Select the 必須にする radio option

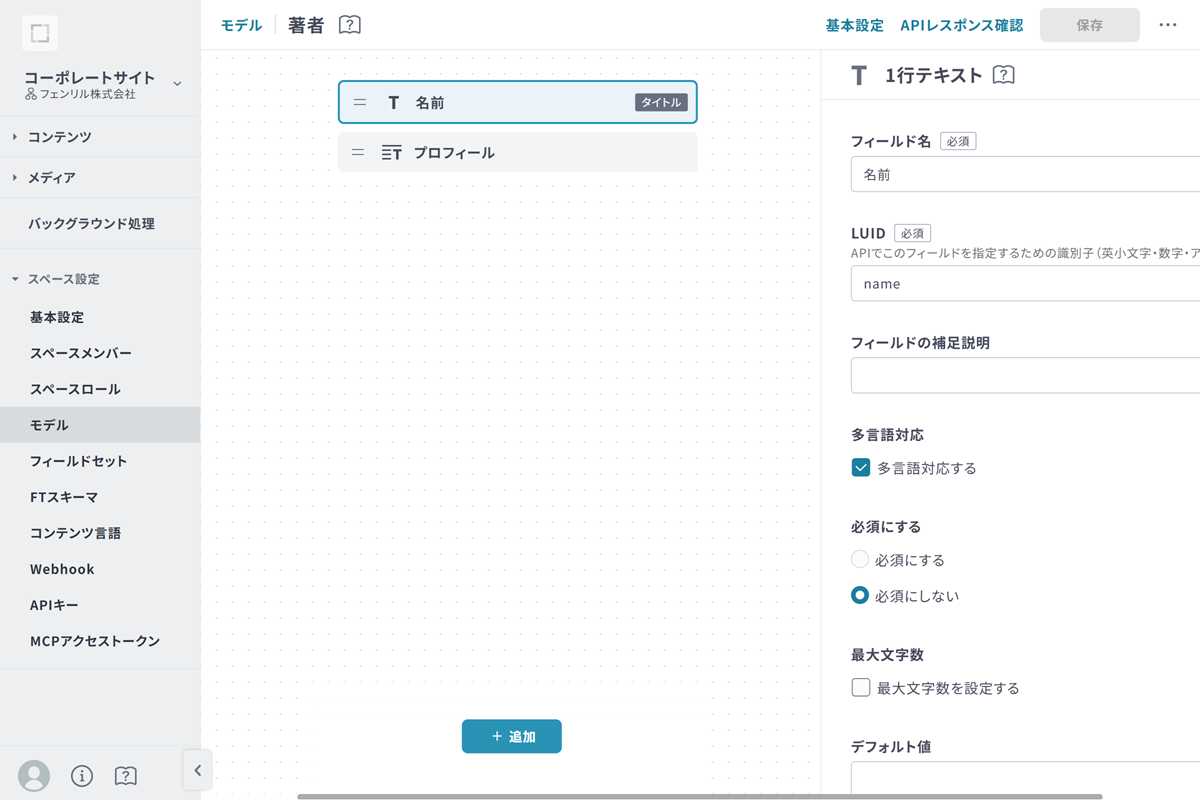[x=859, y=559]
